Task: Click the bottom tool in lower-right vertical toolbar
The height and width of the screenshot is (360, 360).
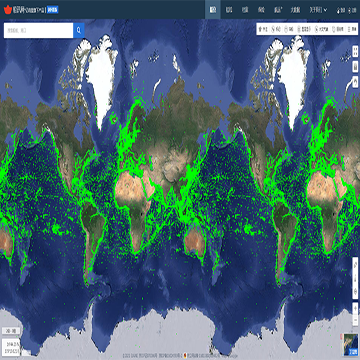Action: (355, 292)
